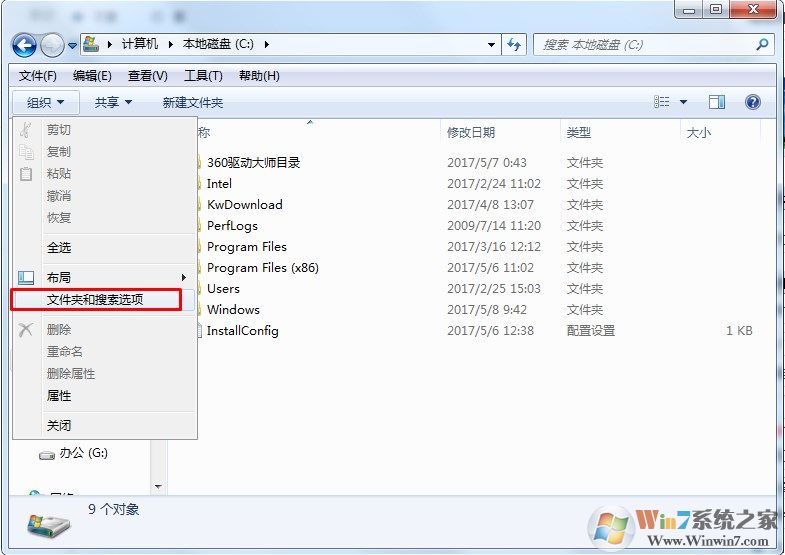Screen dimensions: 785x555
Task: Click the layout icon beside 布局
Action: [26, 277]
